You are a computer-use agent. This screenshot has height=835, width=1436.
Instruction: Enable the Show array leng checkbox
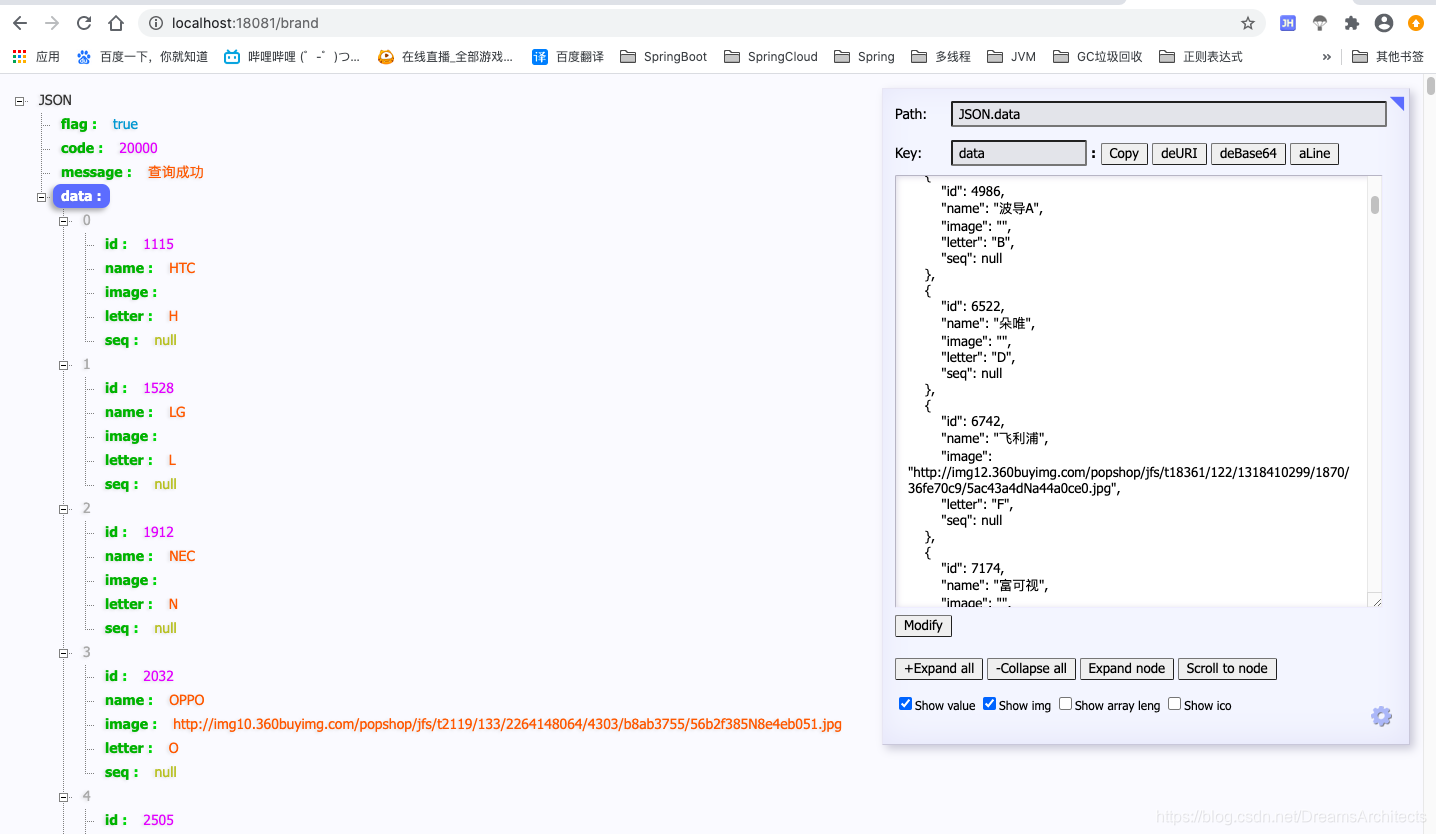[x=1066, y=704]
